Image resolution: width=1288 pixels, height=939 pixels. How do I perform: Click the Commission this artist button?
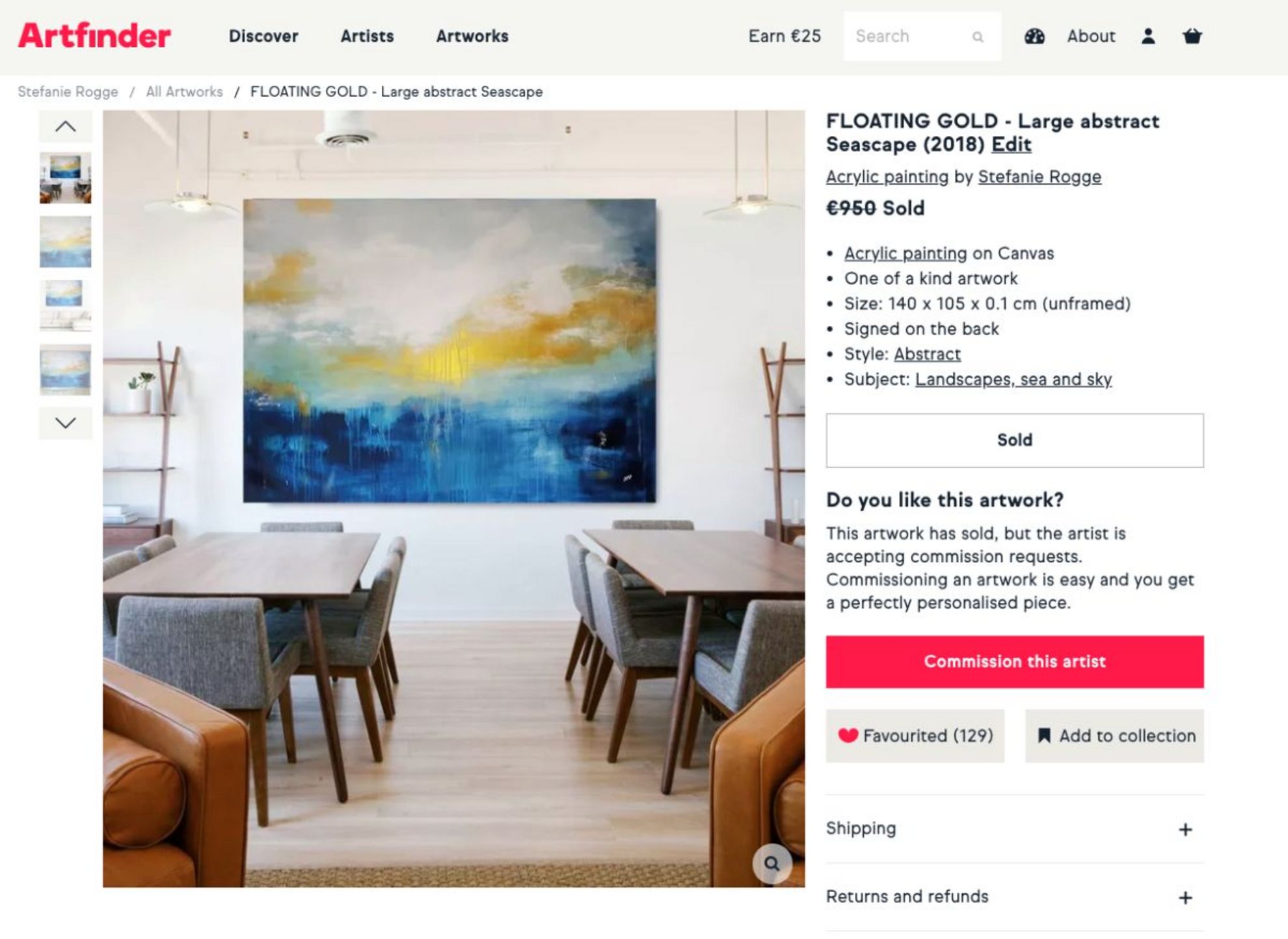click(x=1015, y=661)
